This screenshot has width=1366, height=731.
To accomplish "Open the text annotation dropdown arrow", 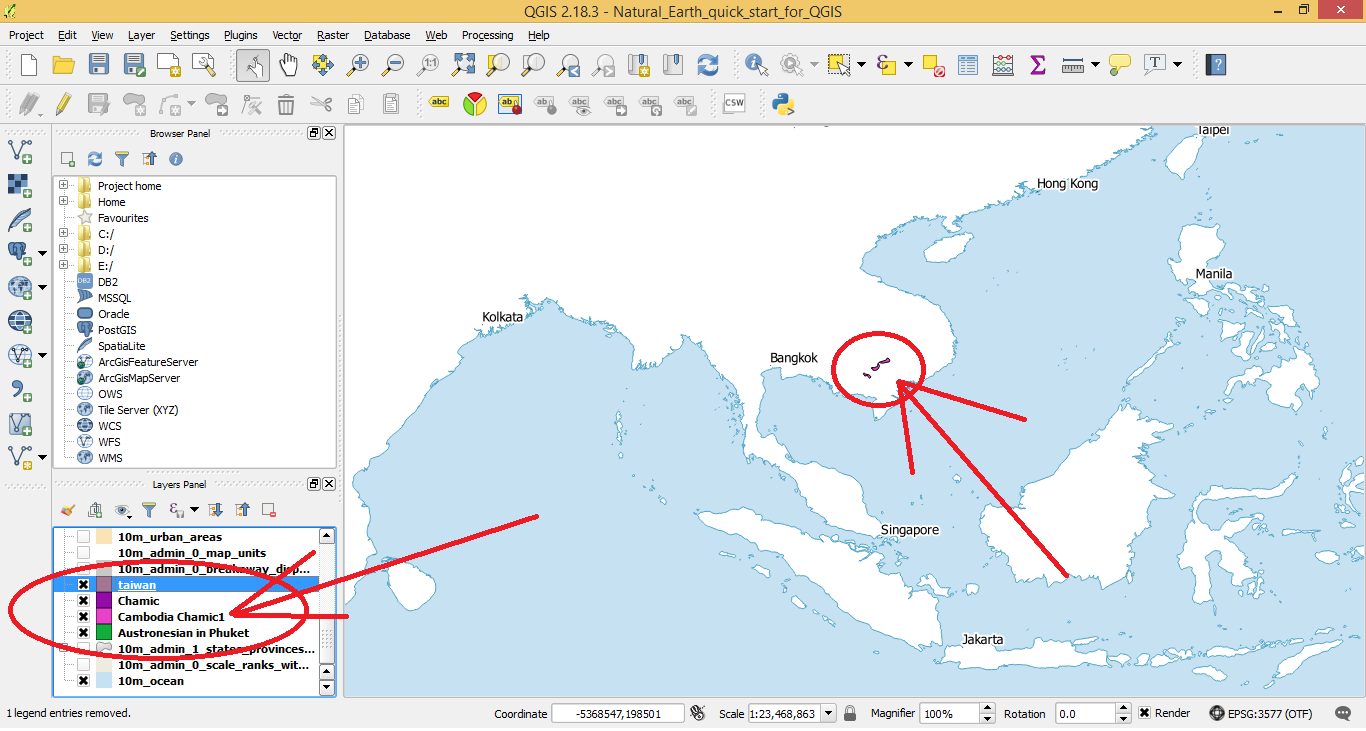I will tap(1177, 65).
